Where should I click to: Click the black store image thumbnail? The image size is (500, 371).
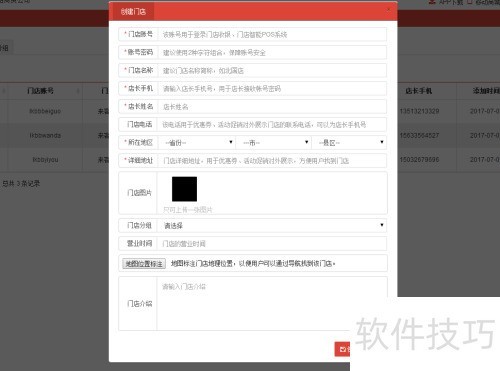point(184,189)
